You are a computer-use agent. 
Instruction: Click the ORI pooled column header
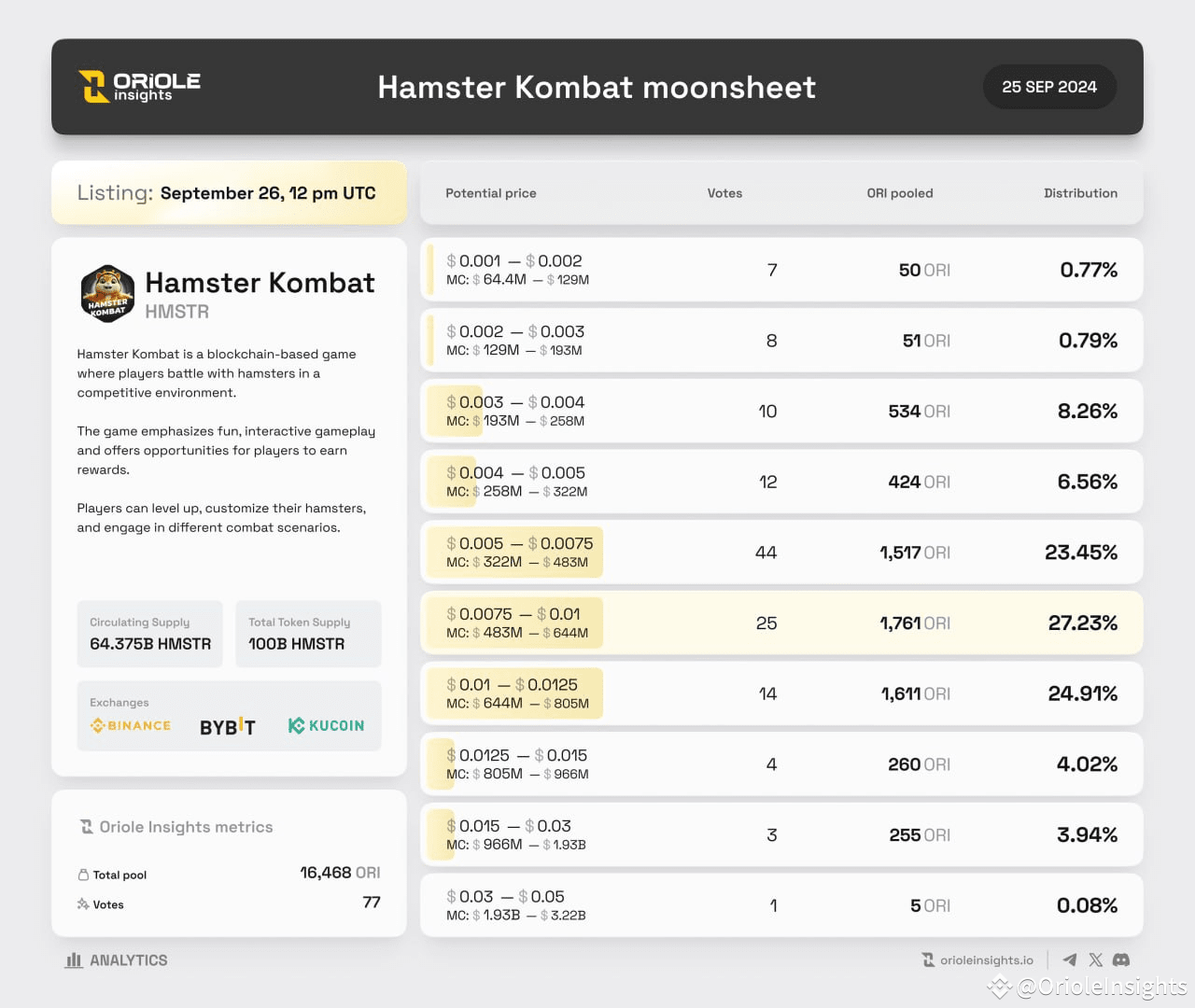click(900, 193)
